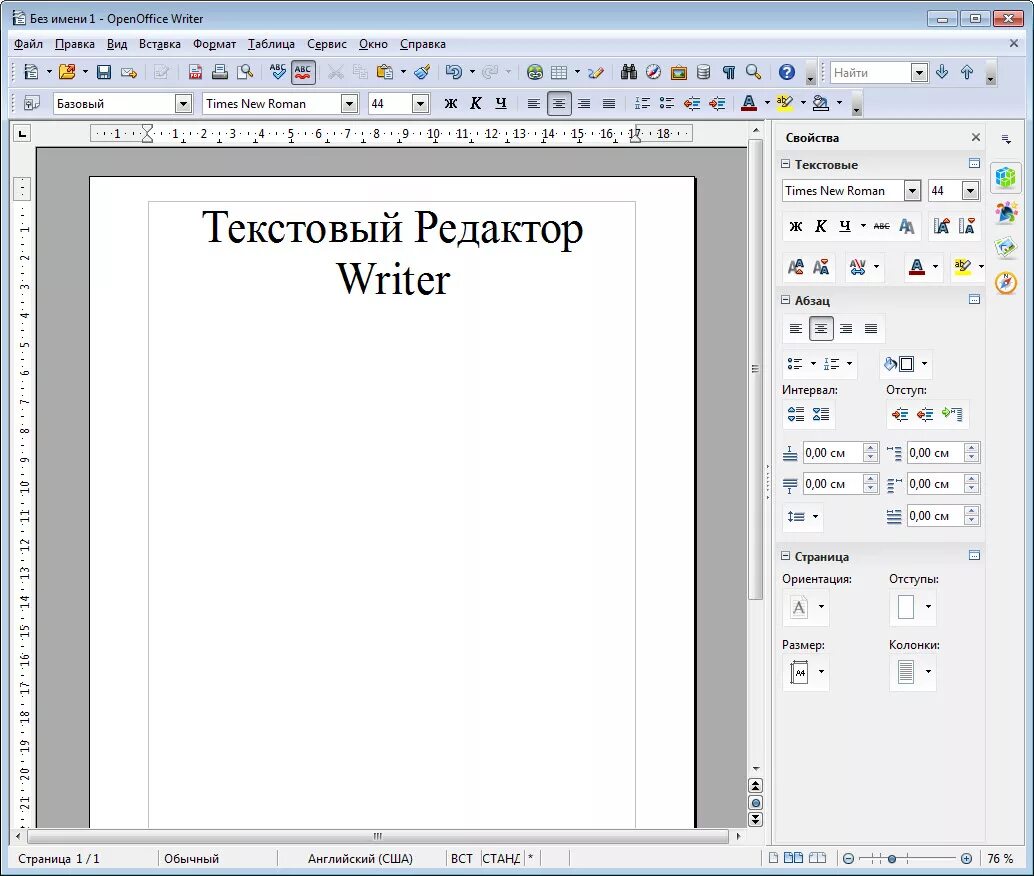Click the zoom slider in status bar
This screenshot has width=1034, height=876.
pos(907,858)
